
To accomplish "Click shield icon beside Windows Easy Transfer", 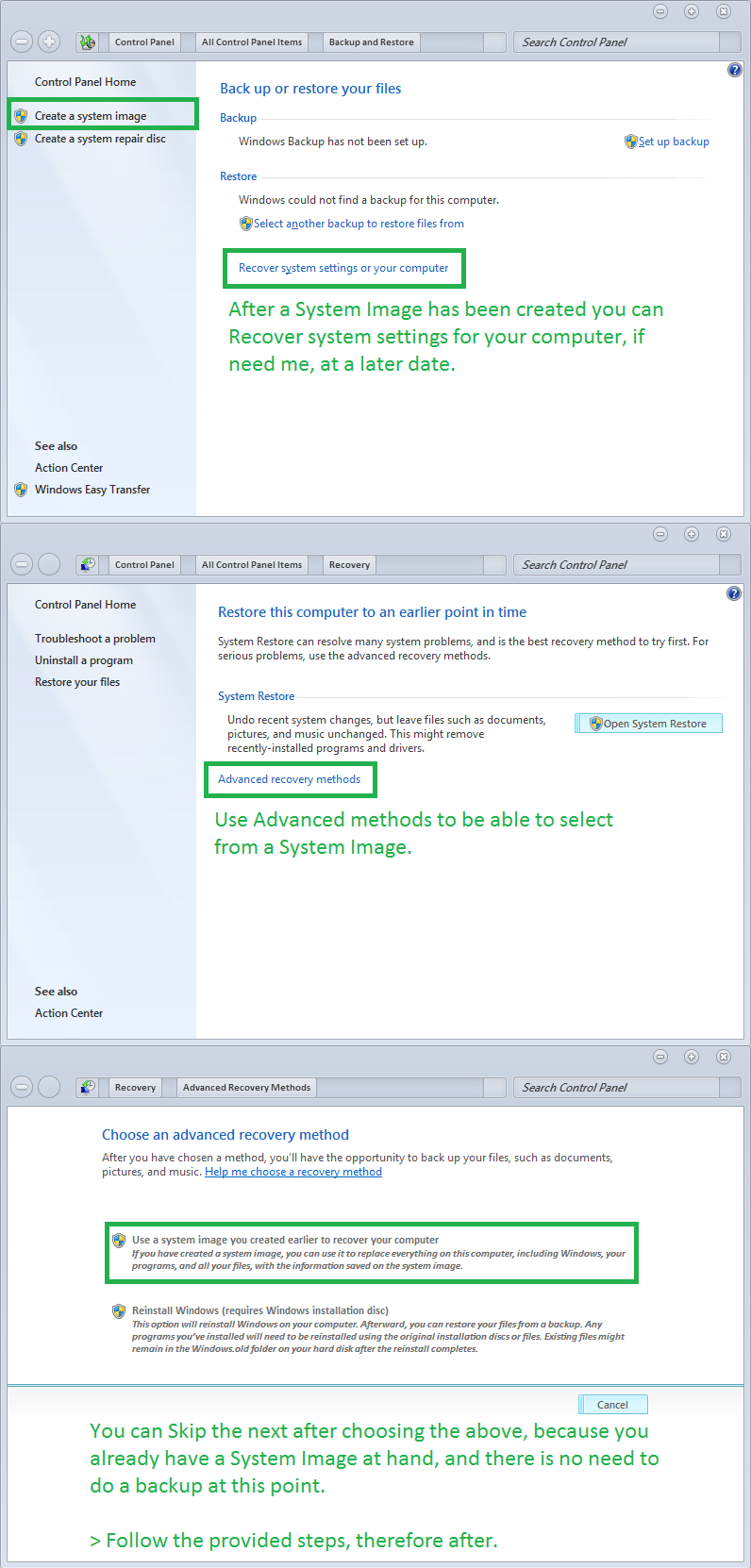I will click(x=21, y=490).
